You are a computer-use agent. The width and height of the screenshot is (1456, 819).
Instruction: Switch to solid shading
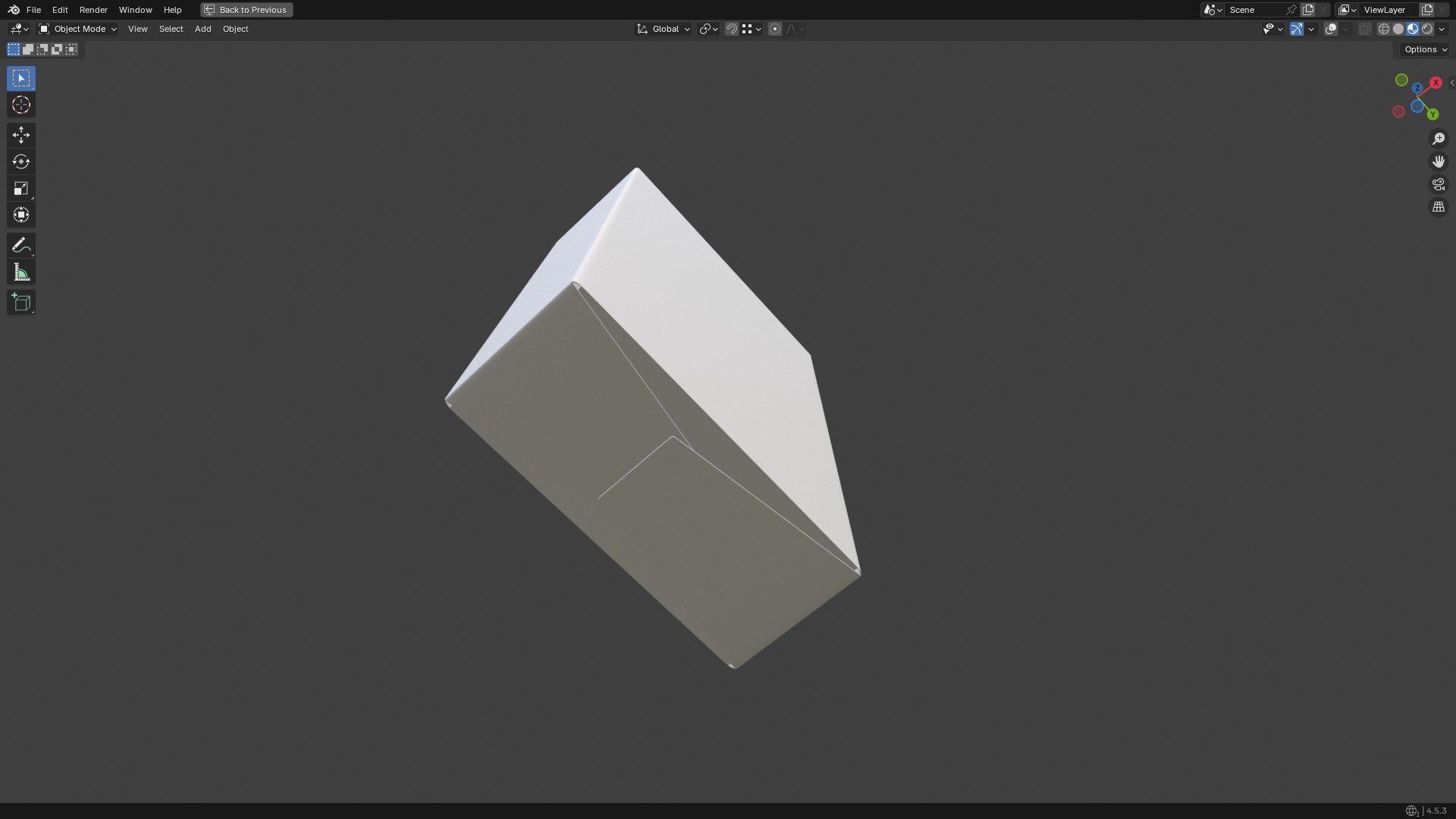(1398, 29)
